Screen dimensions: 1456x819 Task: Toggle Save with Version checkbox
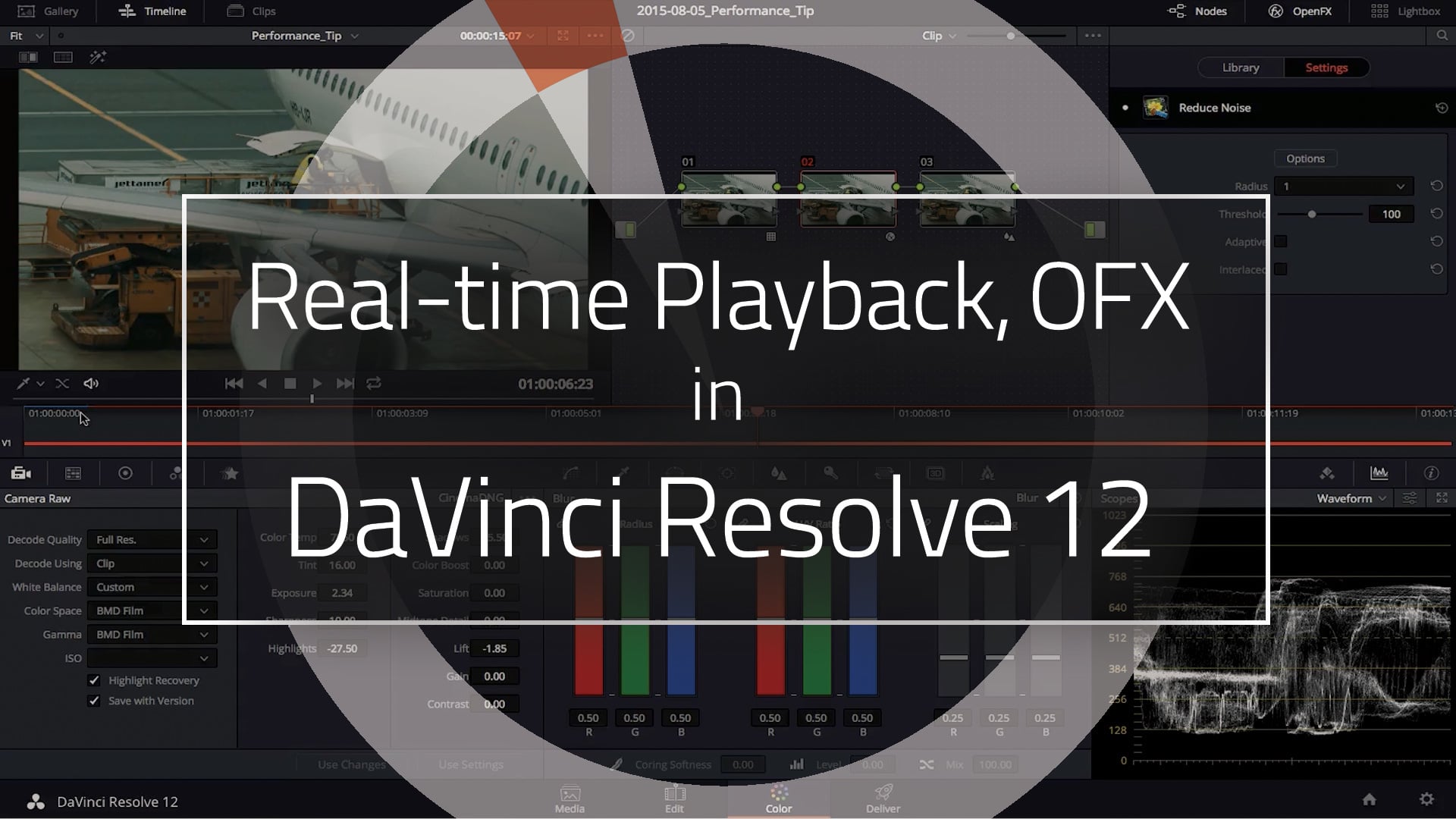coord(95,700)
